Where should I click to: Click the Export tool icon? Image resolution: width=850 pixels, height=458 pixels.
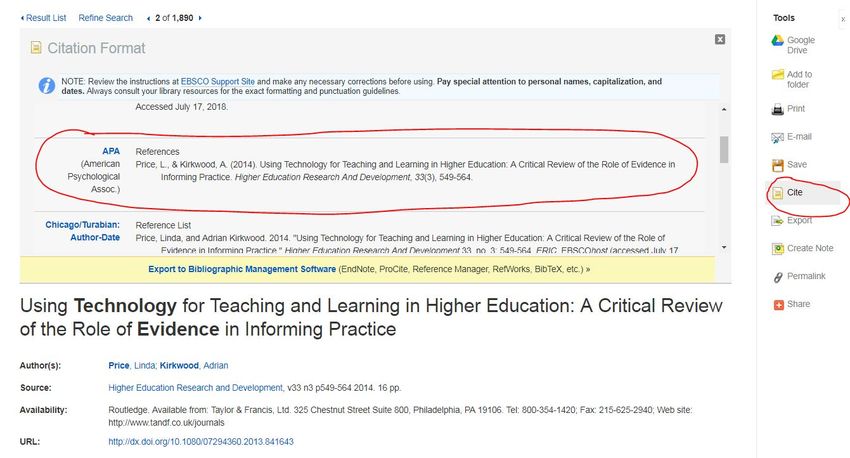click(777, 221)
